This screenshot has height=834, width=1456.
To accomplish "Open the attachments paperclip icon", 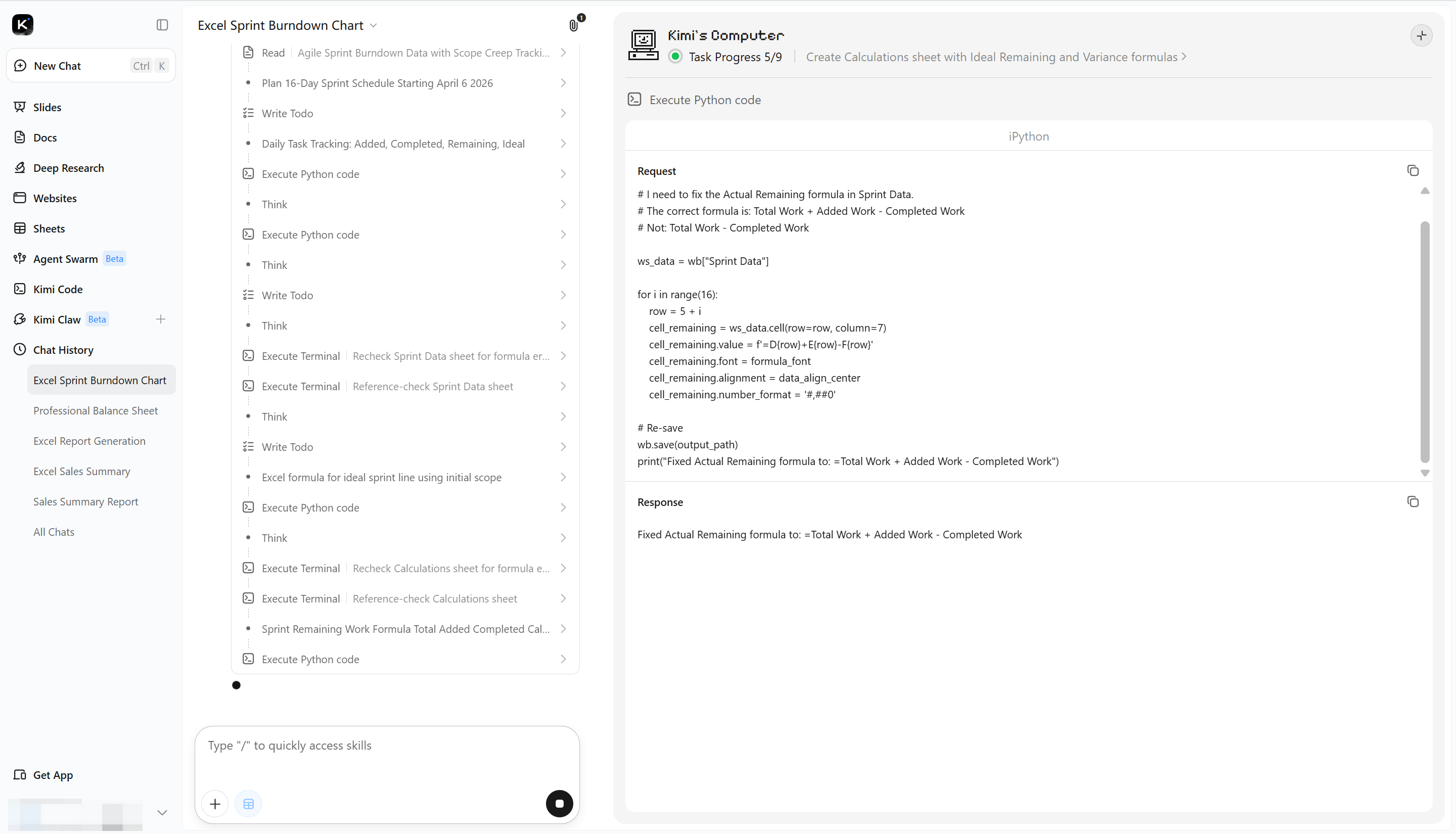I will coord(573,25).
